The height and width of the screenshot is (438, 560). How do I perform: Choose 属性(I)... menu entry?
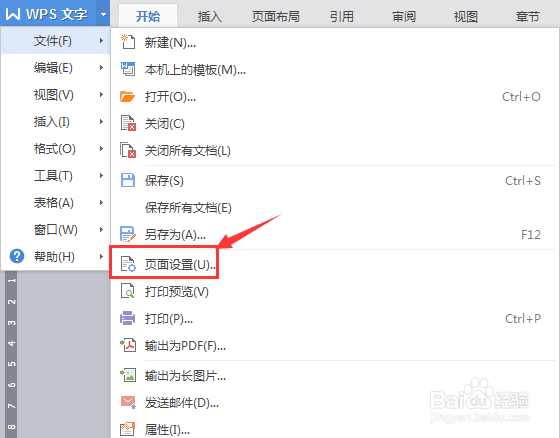point(335,429)
